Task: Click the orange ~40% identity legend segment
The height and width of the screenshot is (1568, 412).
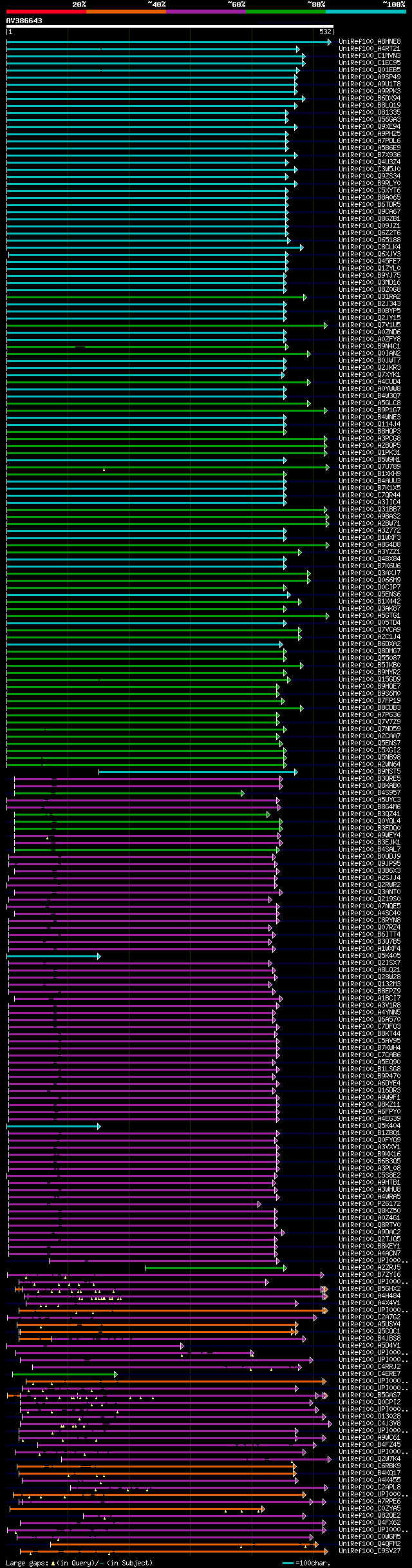Action: tap(126, 11)
